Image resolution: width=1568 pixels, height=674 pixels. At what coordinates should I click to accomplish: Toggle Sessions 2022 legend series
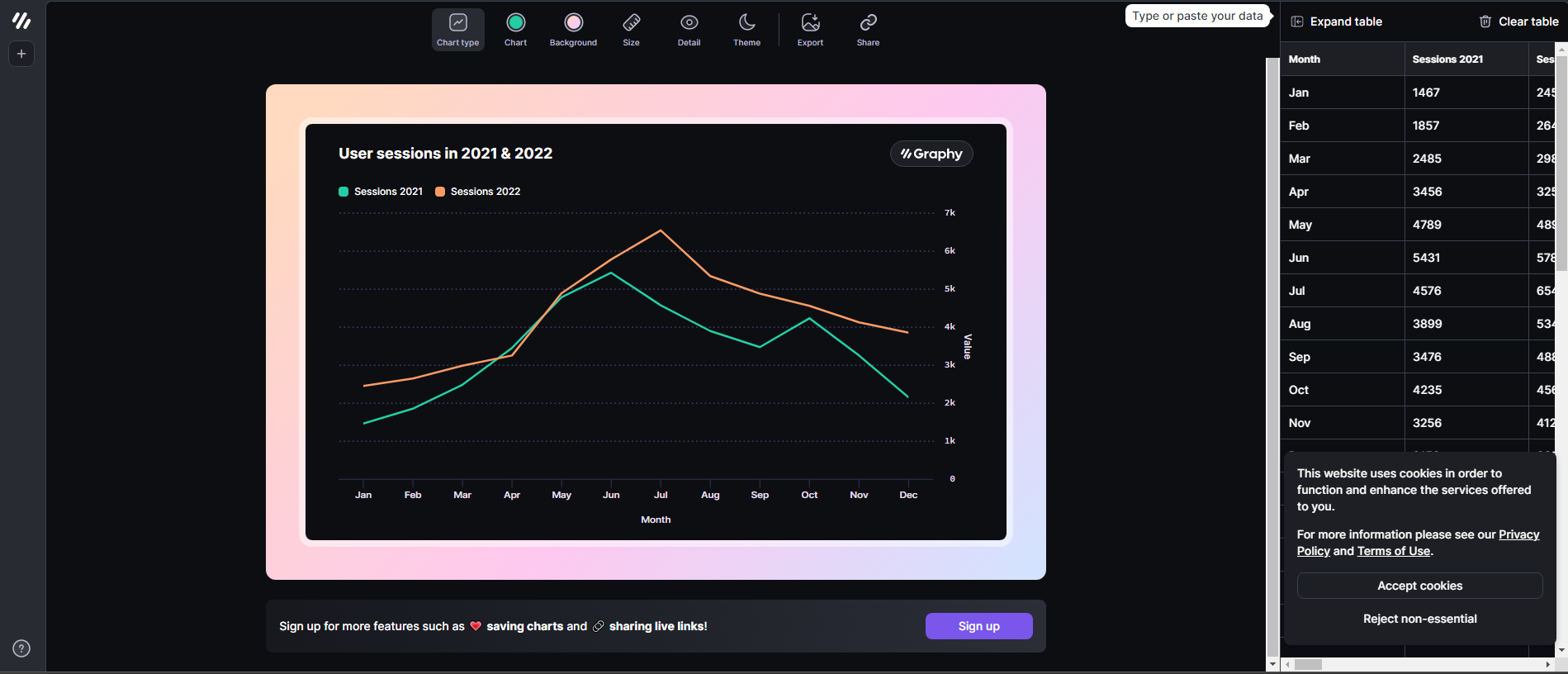pos(478,192)
